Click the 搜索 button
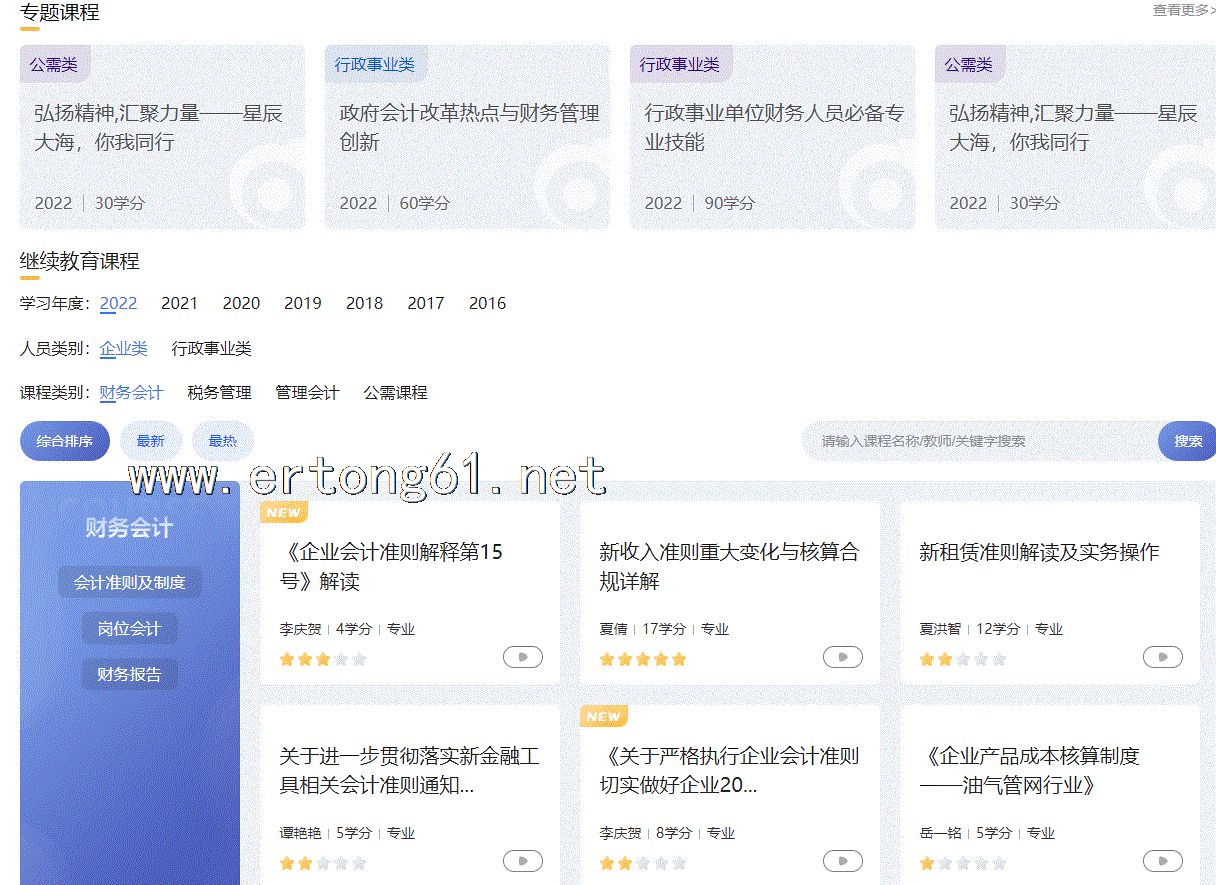This screenshot has width=1216, height=885. point(1188,441)
